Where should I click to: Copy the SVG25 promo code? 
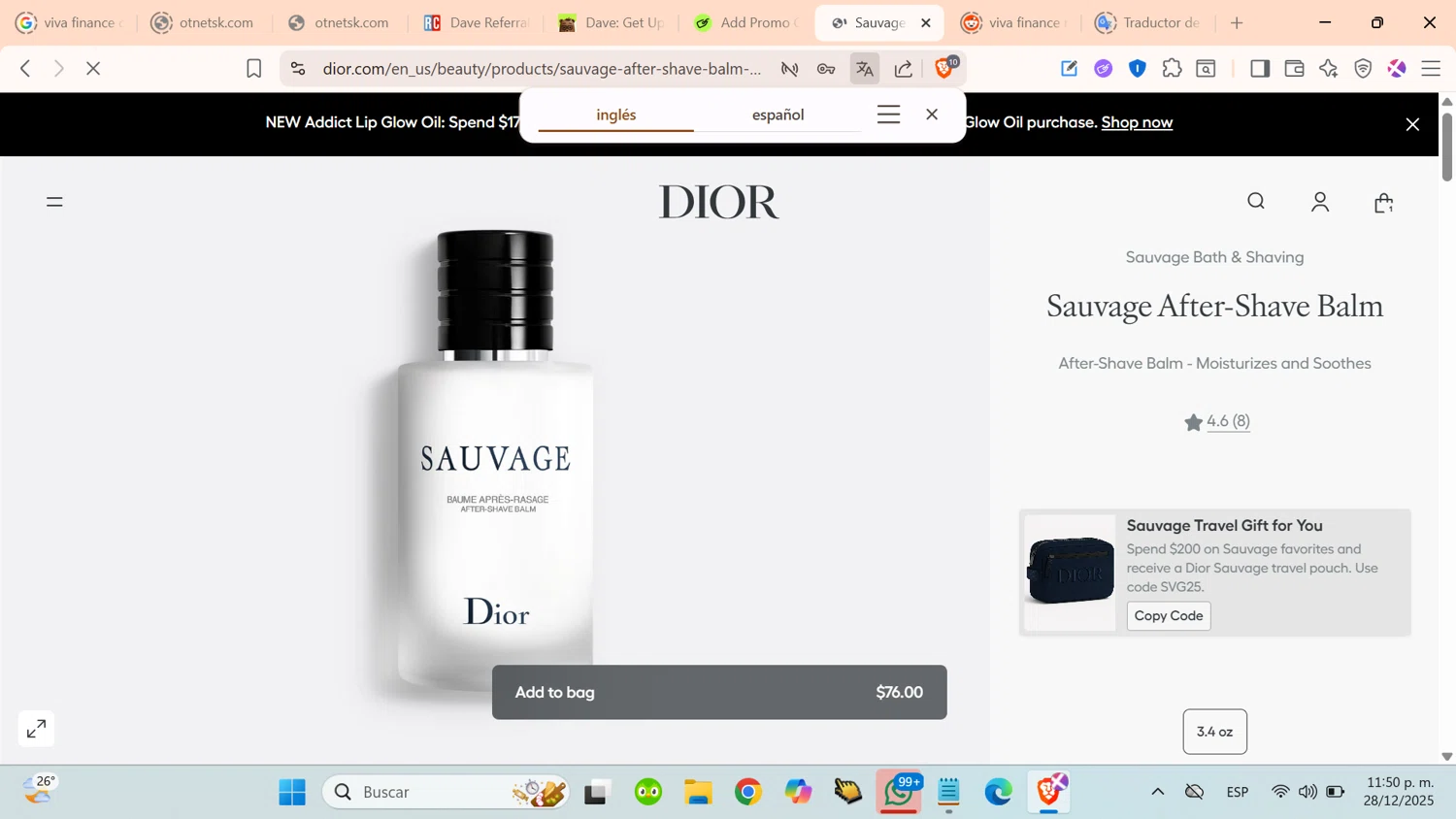tap(1169, 615)
